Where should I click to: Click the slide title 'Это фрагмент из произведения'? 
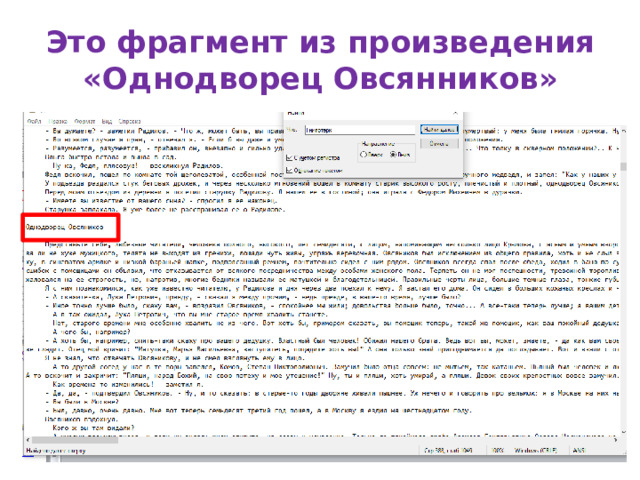320,42
